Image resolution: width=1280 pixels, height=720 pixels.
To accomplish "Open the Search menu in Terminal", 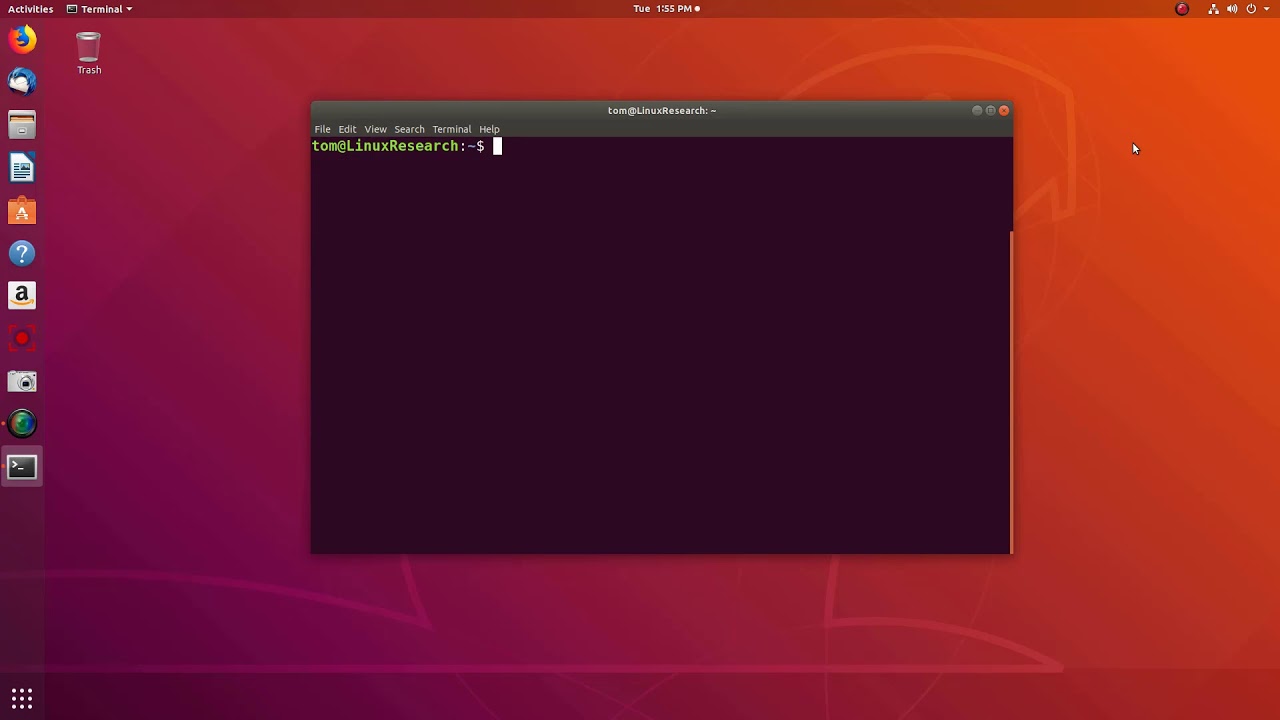I will (x=409, y=129).
